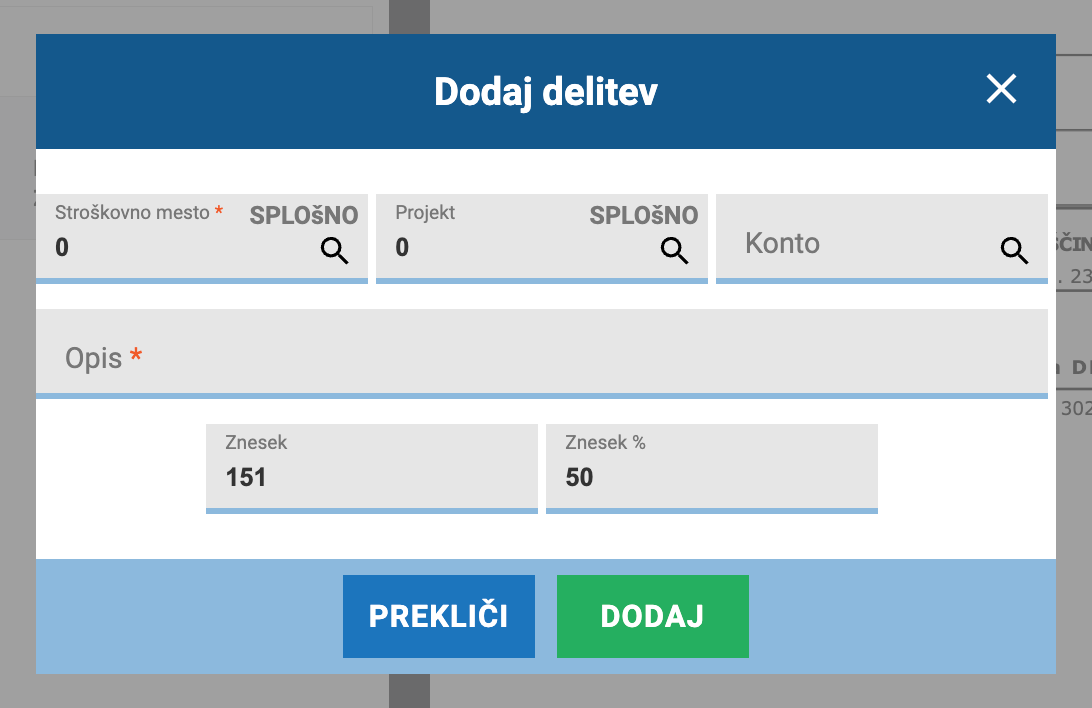Select the Opis description field

tap(542, 354)
